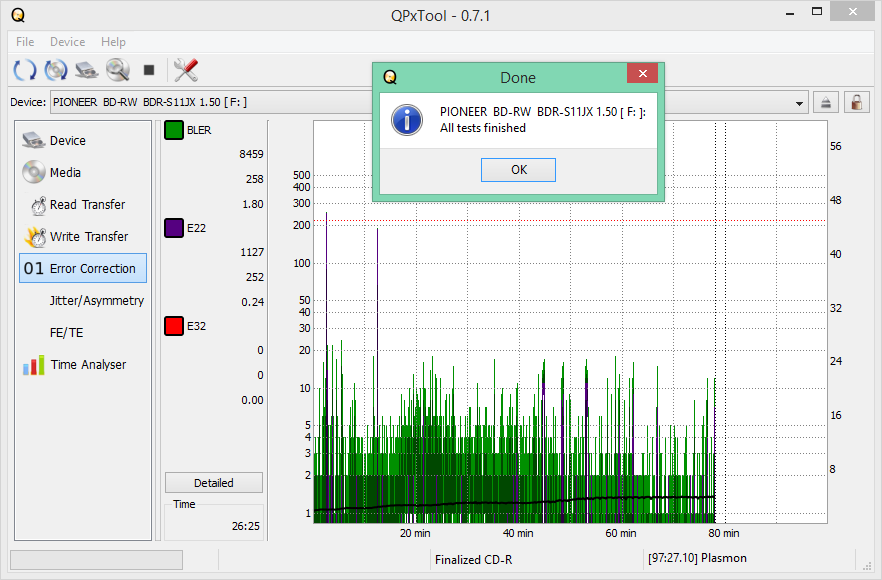
Task: Click the Time Analyser bar-chart icon
Action: point(34,365)
